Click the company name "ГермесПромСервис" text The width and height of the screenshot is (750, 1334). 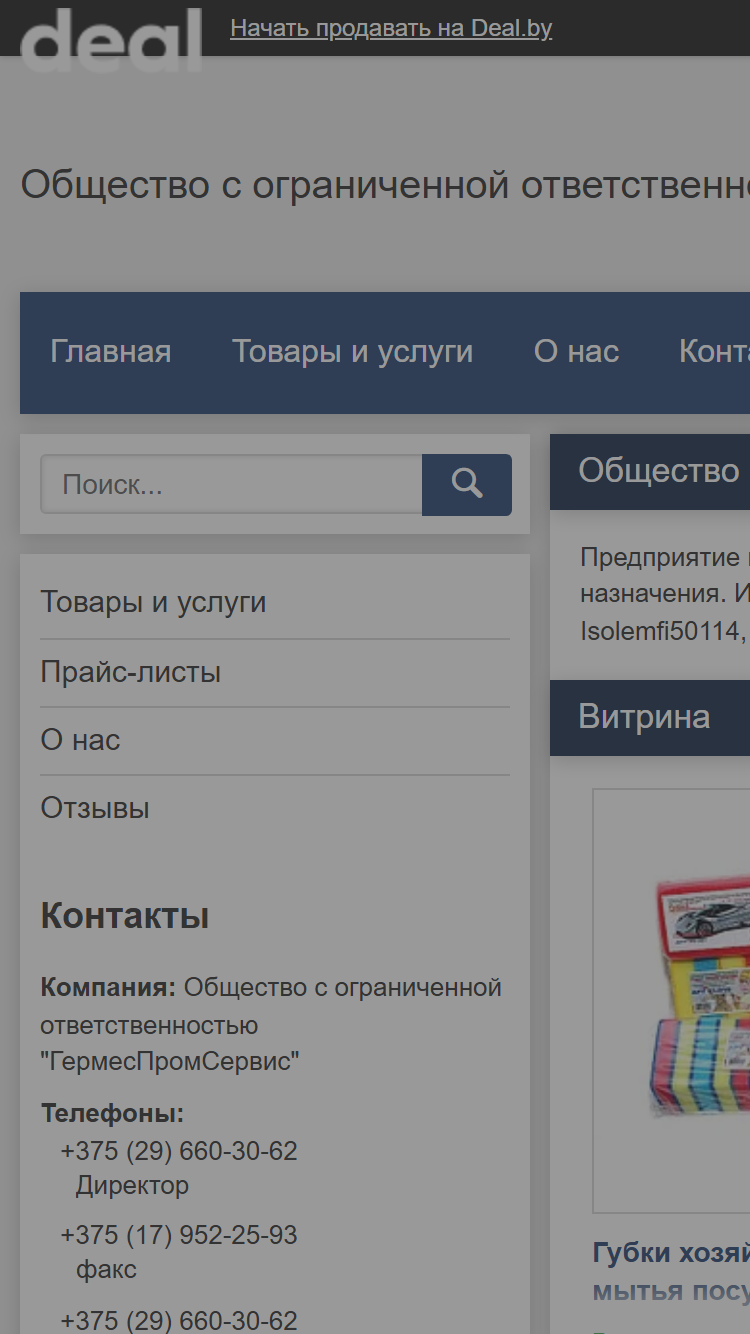point(170,1061)
